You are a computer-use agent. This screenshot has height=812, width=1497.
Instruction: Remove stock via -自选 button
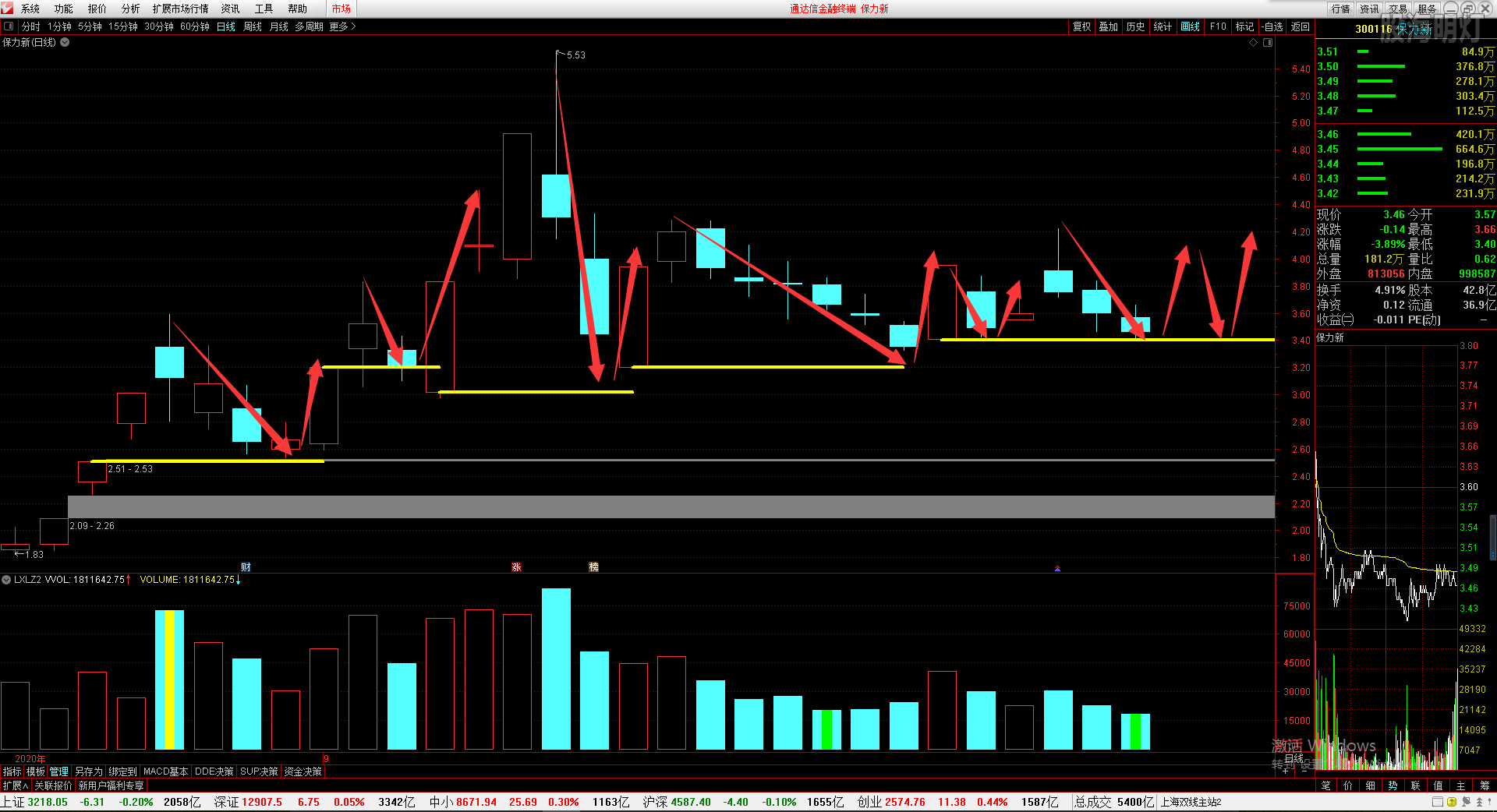tap(1273, 26)
